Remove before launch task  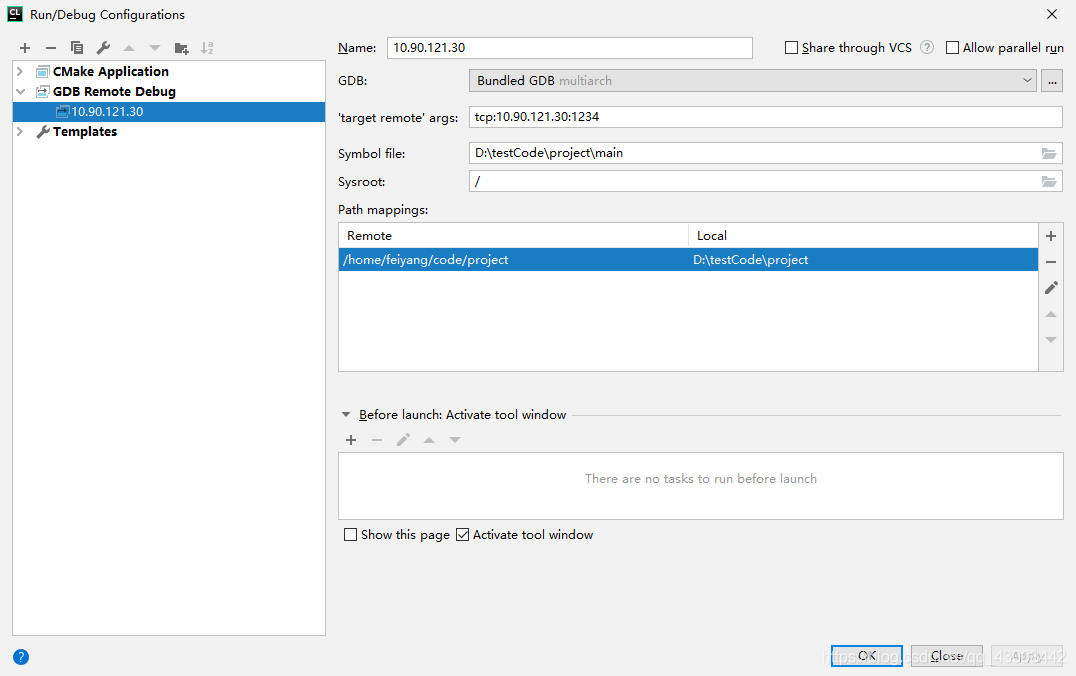377,440
